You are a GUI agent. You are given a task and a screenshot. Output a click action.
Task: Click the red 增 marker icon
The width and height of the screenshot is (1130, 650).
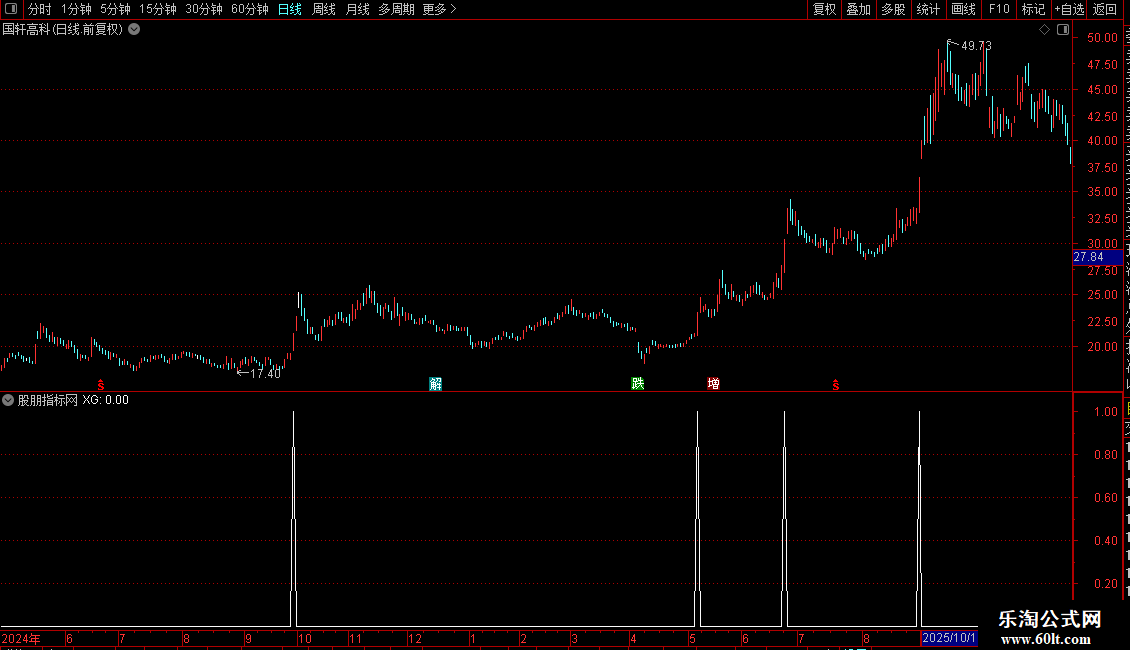point(713,383)
